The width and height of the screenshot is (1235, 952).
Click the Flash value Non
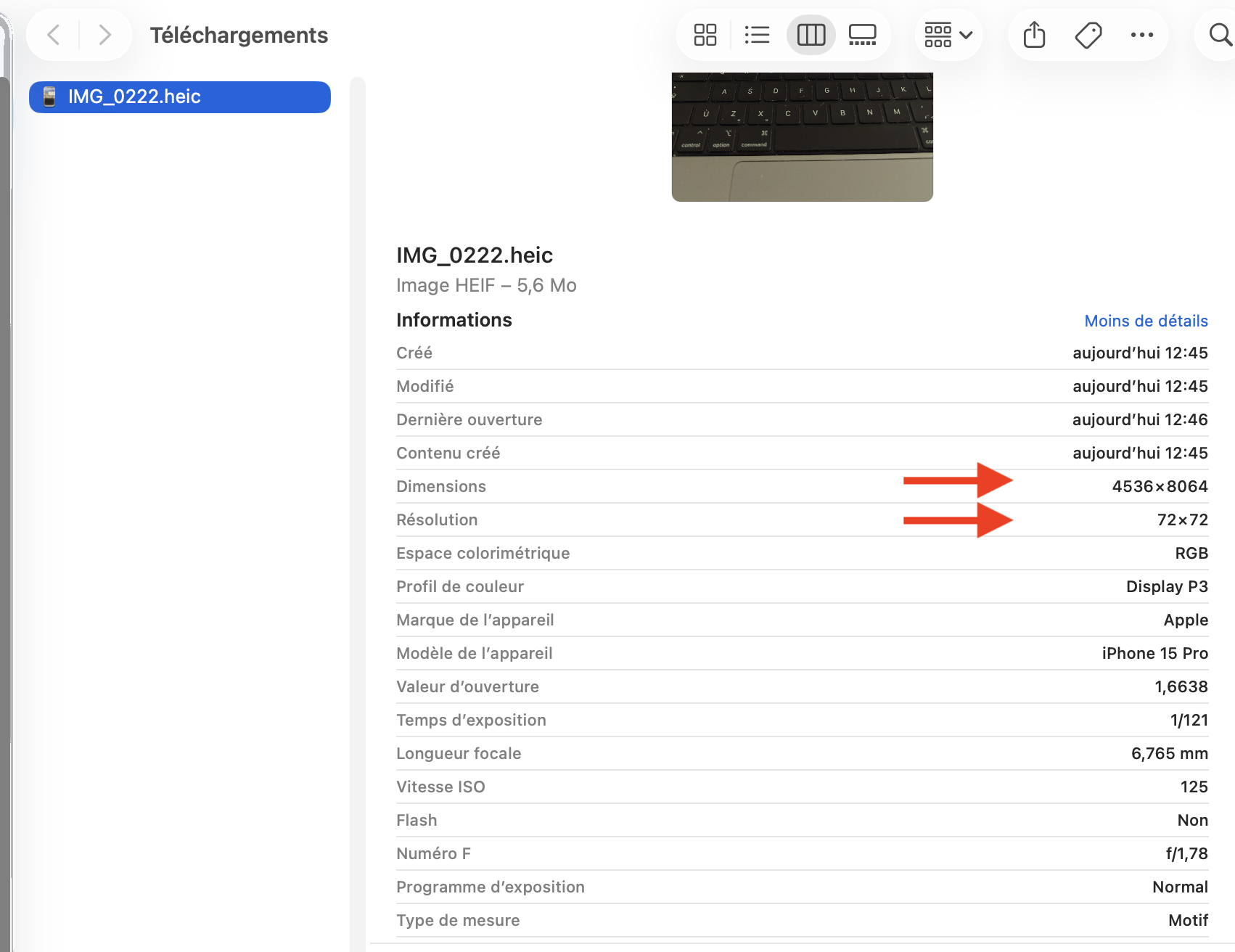(1193, 820)
